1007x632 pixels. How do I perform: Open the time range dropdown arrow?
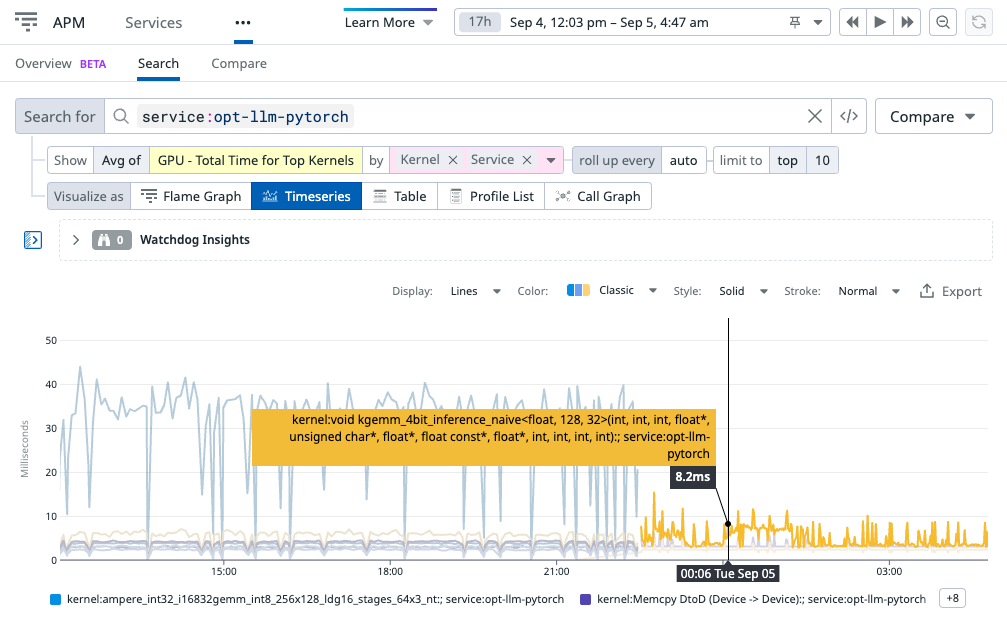click(818, 22)
